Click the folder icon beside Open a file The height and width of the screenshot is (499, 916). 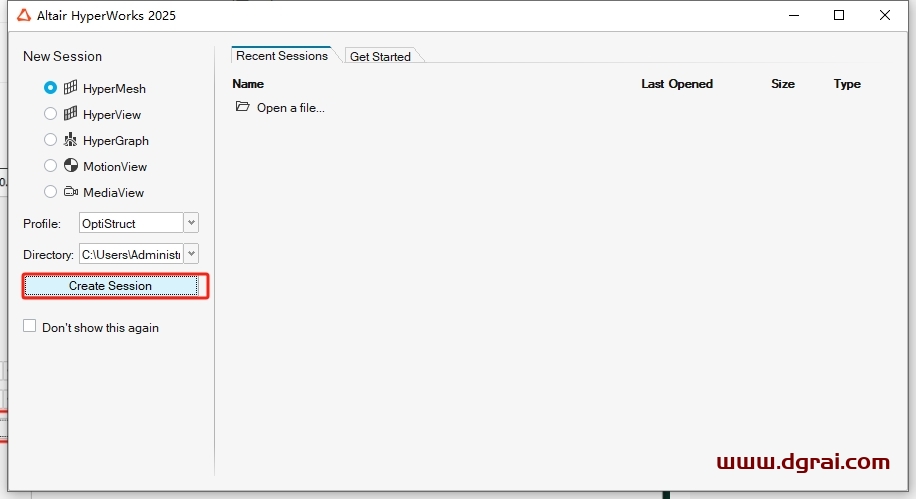(242, 106)
